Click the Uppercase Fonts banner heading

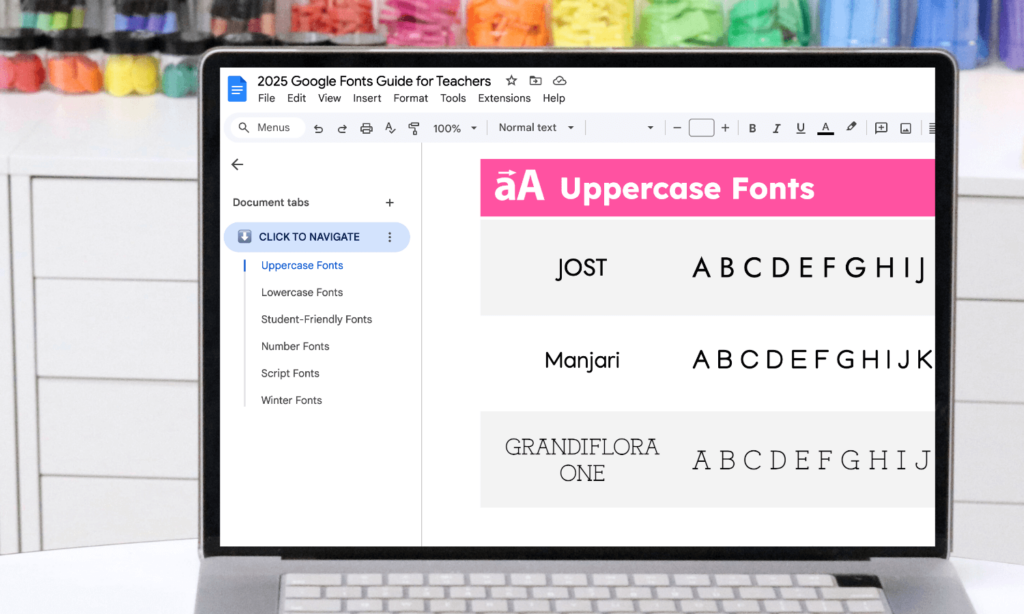687,188
